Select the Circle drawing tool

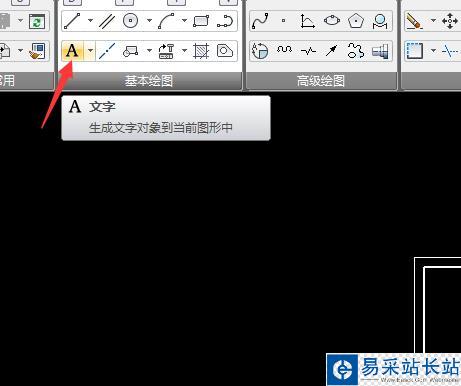tap(130, 21)
